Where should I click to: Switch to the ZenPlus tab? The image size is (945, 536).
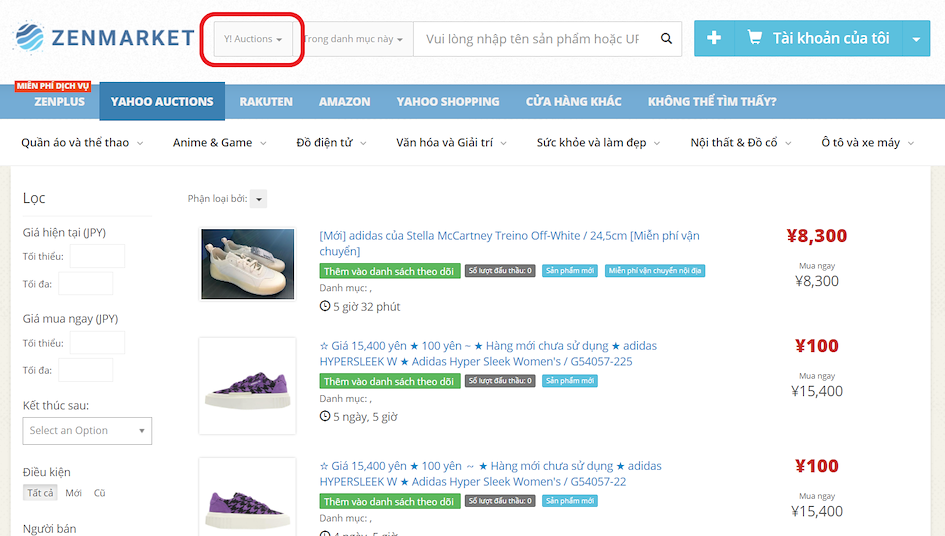pyautogui.click(x=59, y=101)
